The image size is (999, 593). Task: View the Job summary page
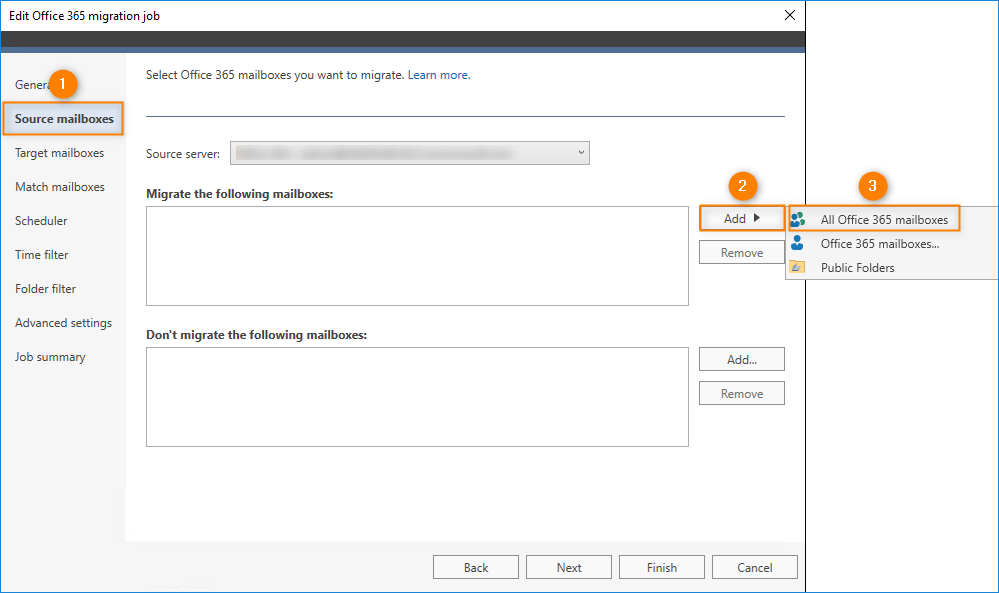coord(50,357)
